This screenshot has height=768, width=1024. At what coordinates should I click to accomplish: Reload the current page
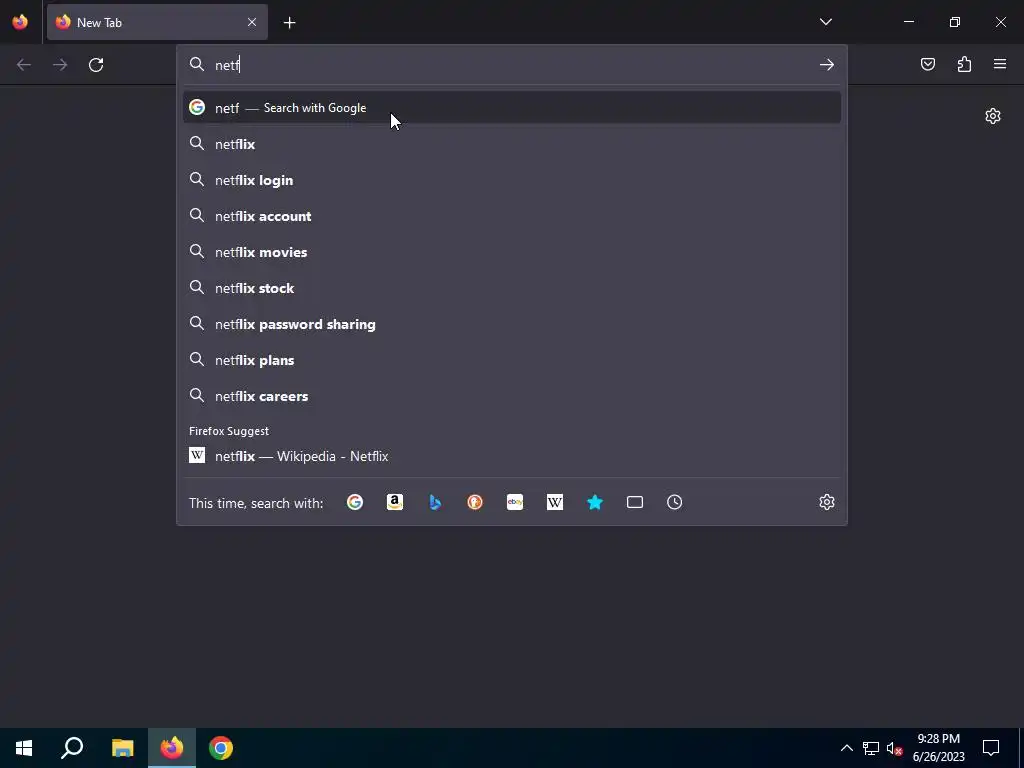[x=96, y=65]
